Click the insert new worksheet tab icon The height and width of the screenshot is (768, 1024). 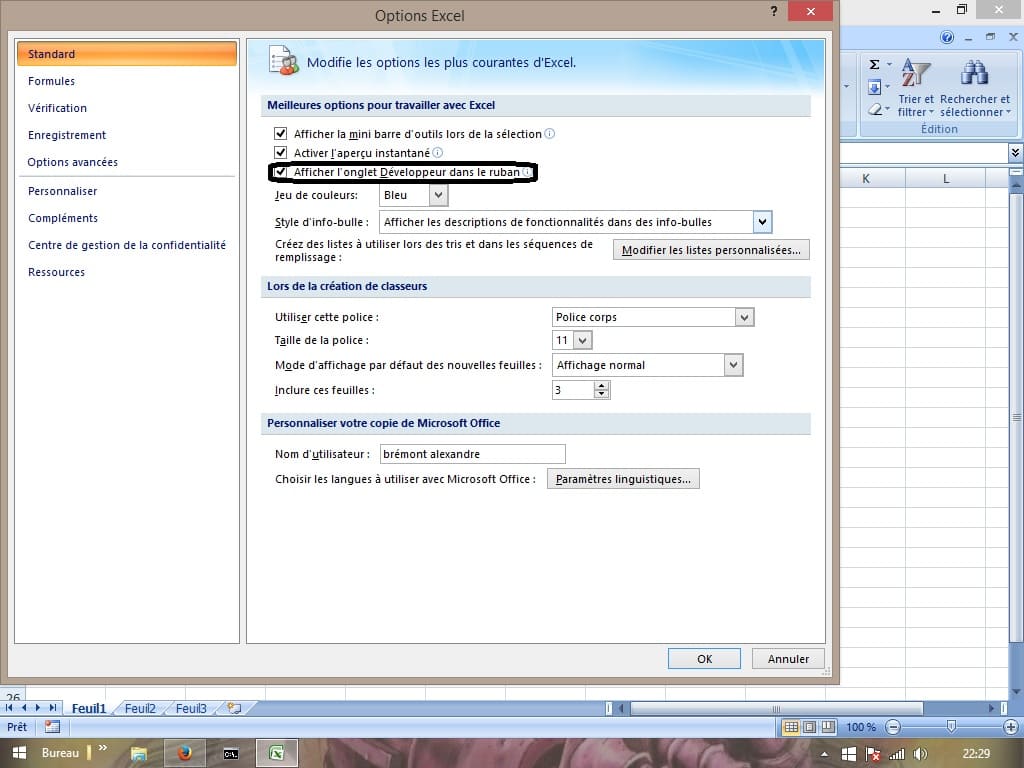pos(234,708)
